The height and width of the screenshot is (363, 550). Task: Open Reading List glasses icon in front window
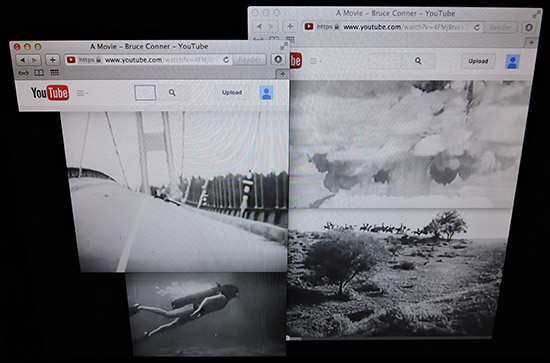(x=24, y=73)
